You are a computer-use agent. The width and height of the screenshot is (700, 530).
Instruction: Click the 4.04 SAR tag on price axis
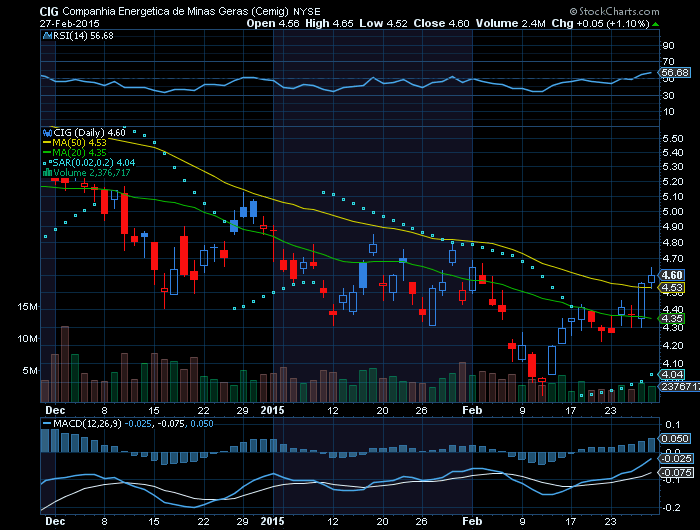[x=672, y=375]
